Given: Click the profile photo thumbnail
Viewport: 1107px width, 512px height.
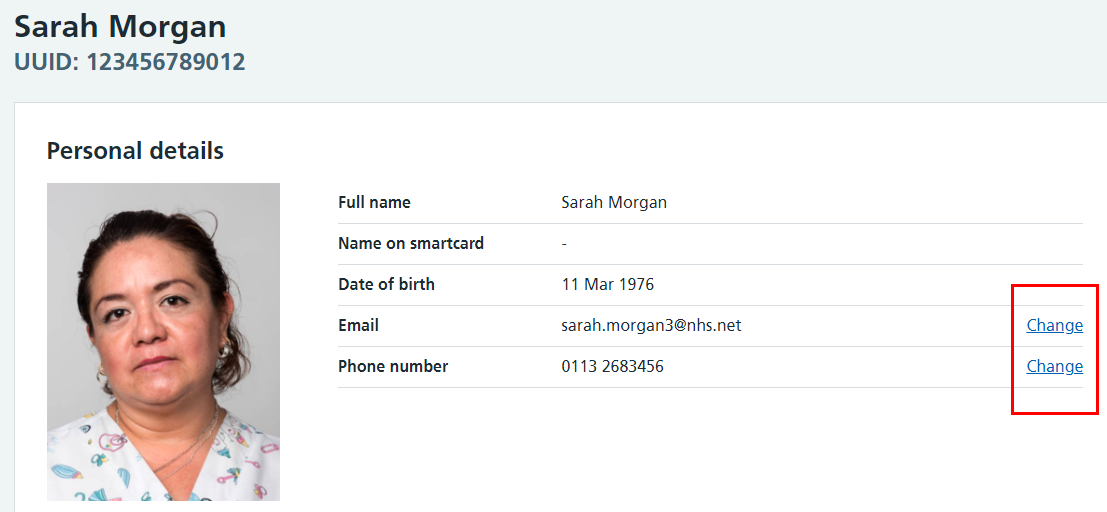Looking at the screenshot, I should pyautogui.click(x=163, y=342).
